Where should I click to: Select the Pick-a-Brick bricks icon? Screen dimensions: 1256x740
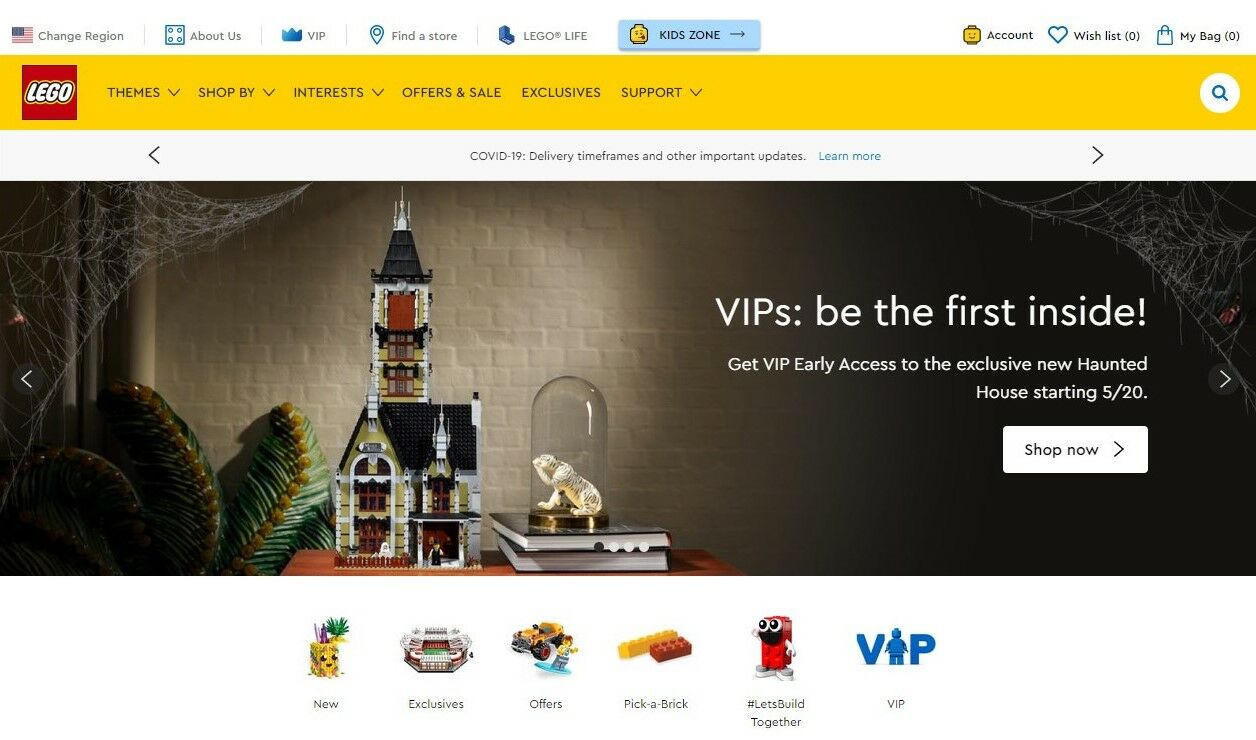click(x=655, y=648)
